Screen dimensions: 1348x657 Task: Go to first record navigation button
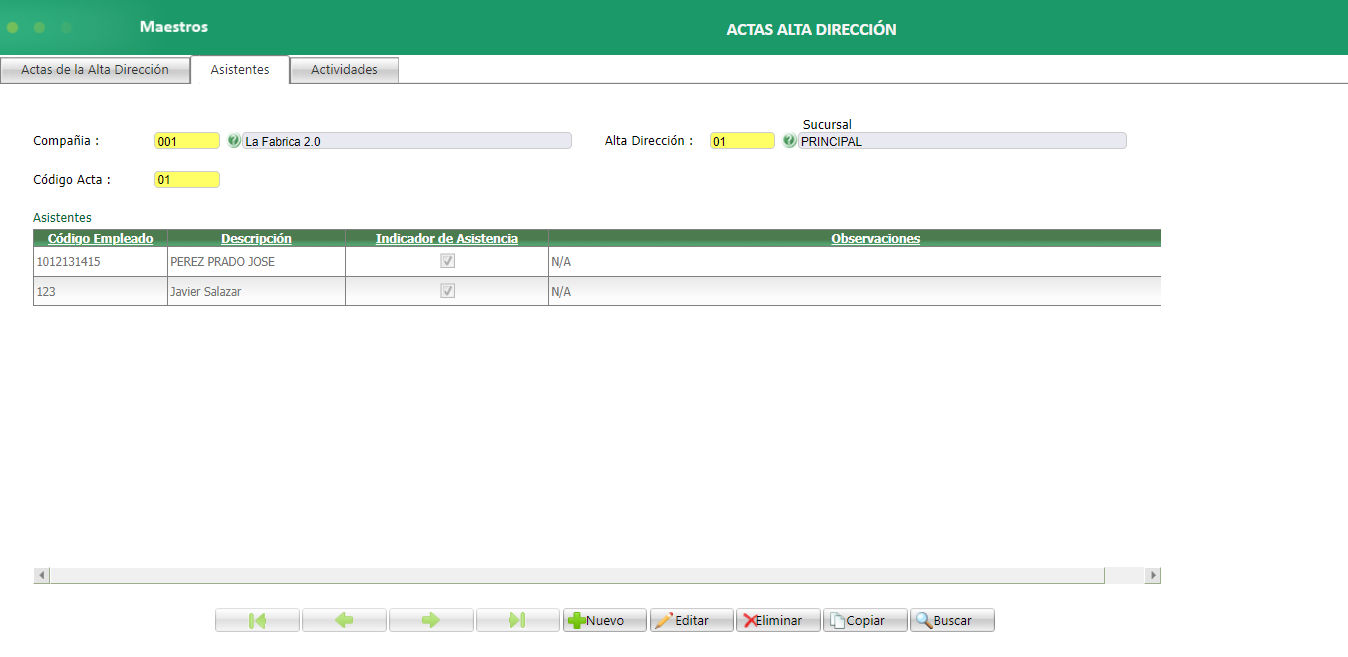coord(257,620)
